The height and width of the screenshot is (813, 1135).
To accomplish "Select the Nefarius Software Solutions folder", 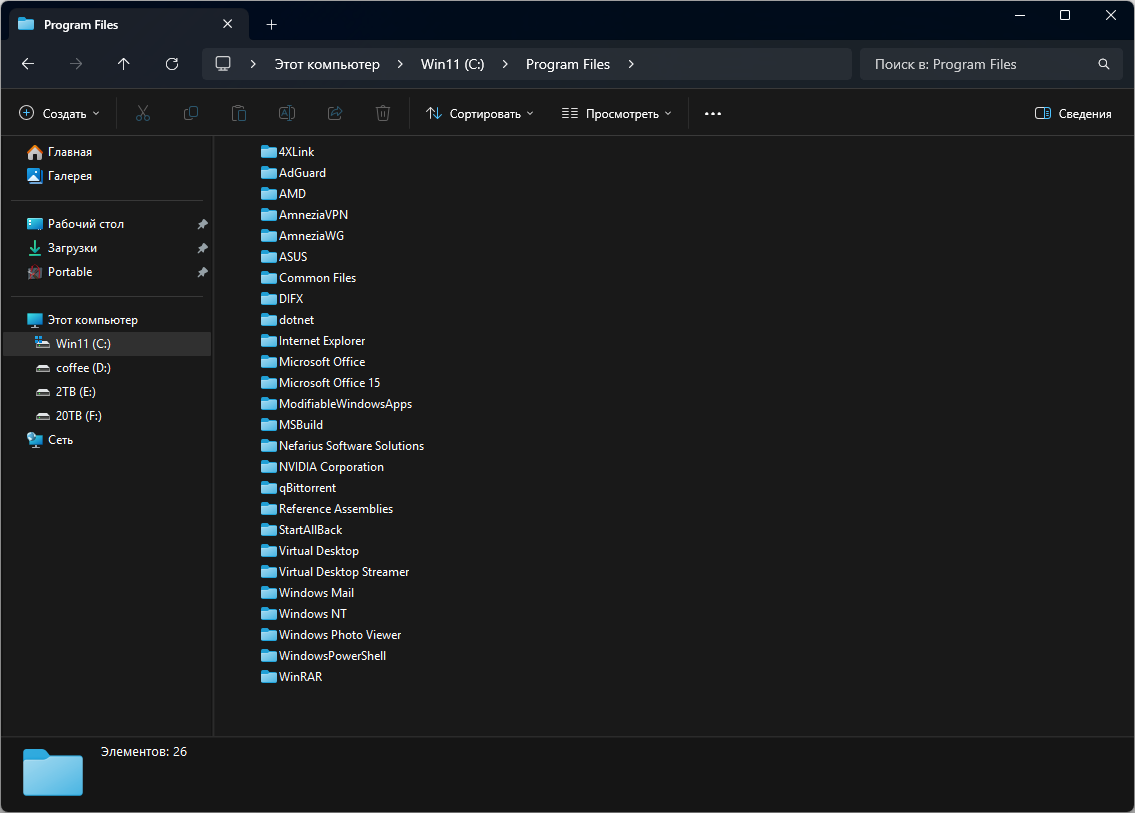I will (x=342, y=445).
